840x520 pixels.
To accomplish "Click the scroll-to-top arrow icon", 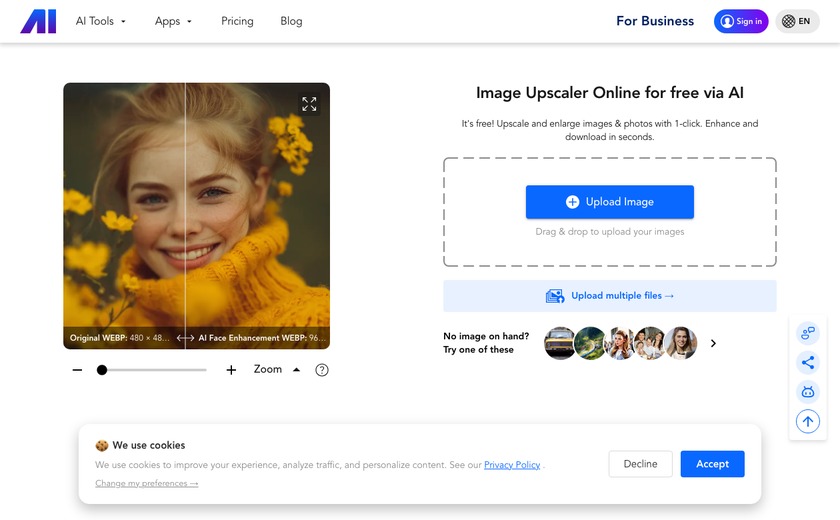I will (x=808, y=421).
